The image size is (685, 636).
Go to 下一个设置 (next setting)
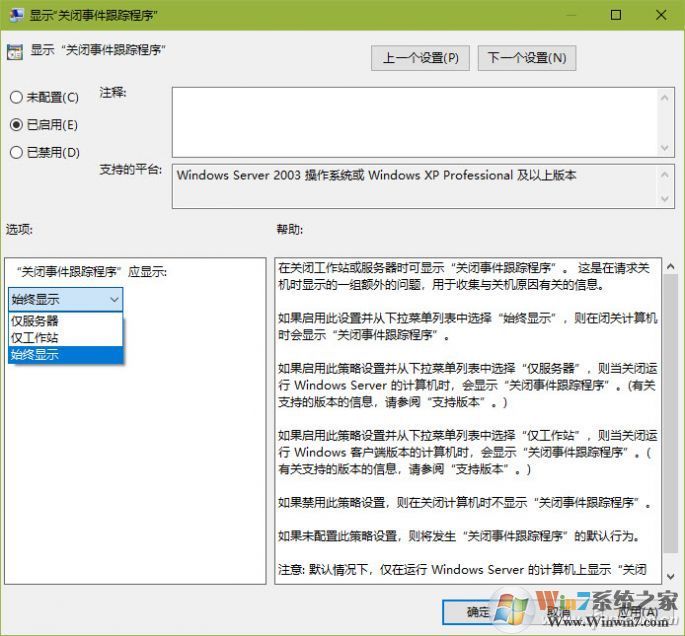pyautogui.click(x=527, y=58)
